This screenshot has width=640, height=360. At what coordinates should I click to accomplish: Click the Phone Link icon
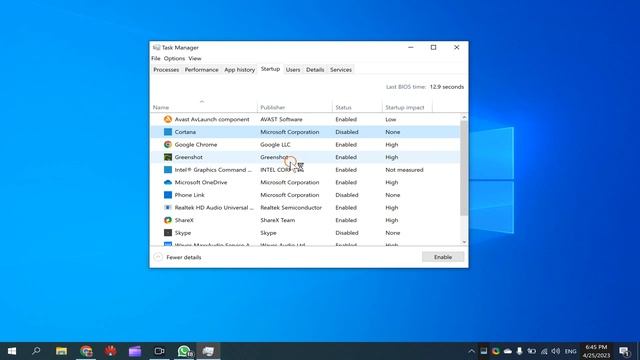tap(168, 195)
